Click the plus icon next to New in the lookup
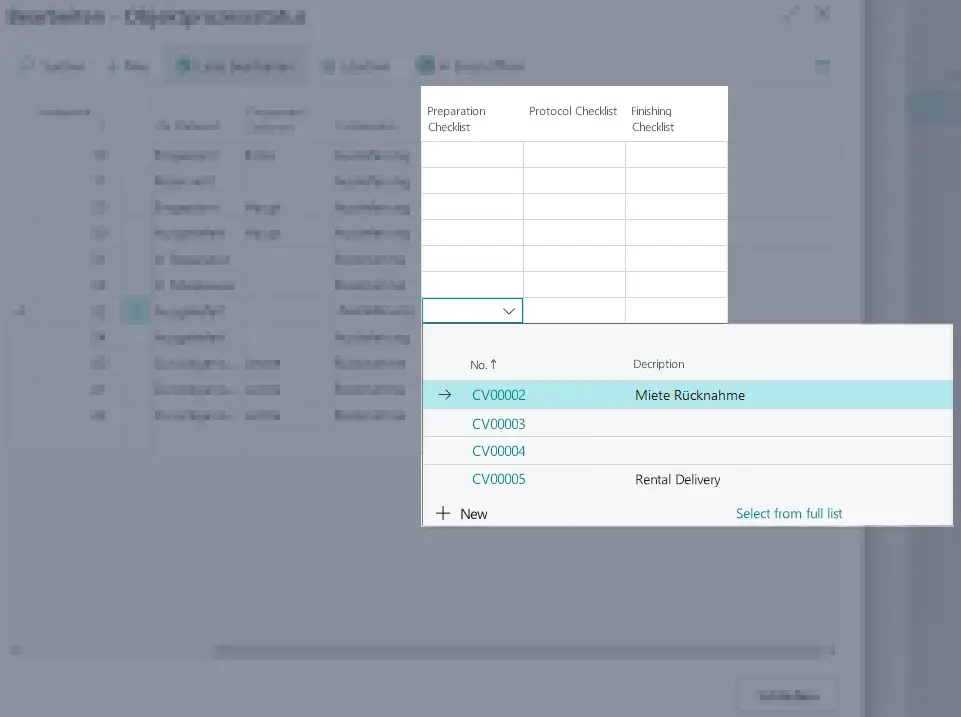This screenshot has width=961, height=717. 444,513
